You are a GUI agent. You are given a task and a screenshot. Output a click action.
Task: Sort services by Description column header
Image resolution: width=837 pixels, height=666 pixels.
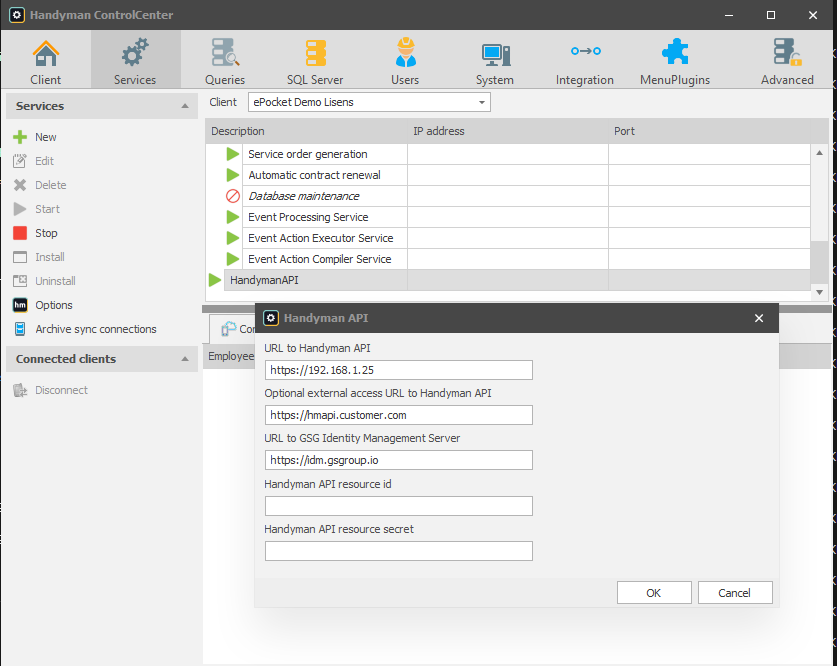pos(306,131)
